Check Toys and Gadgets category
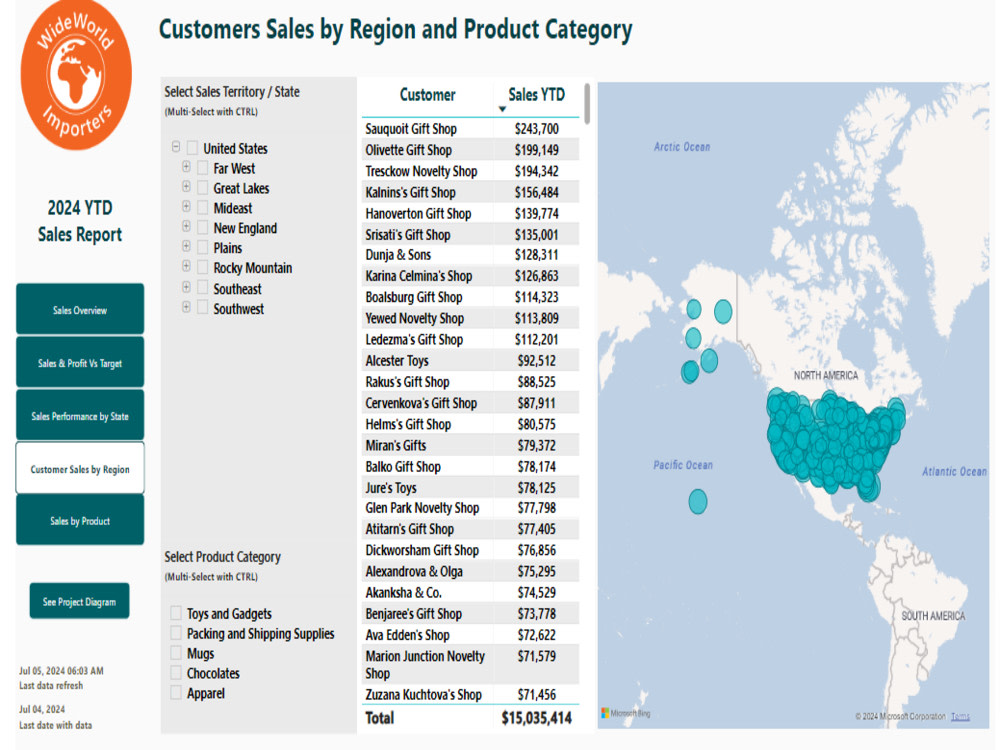The height and width of the screenshot is (750, 1000). [x=176, y=614]
